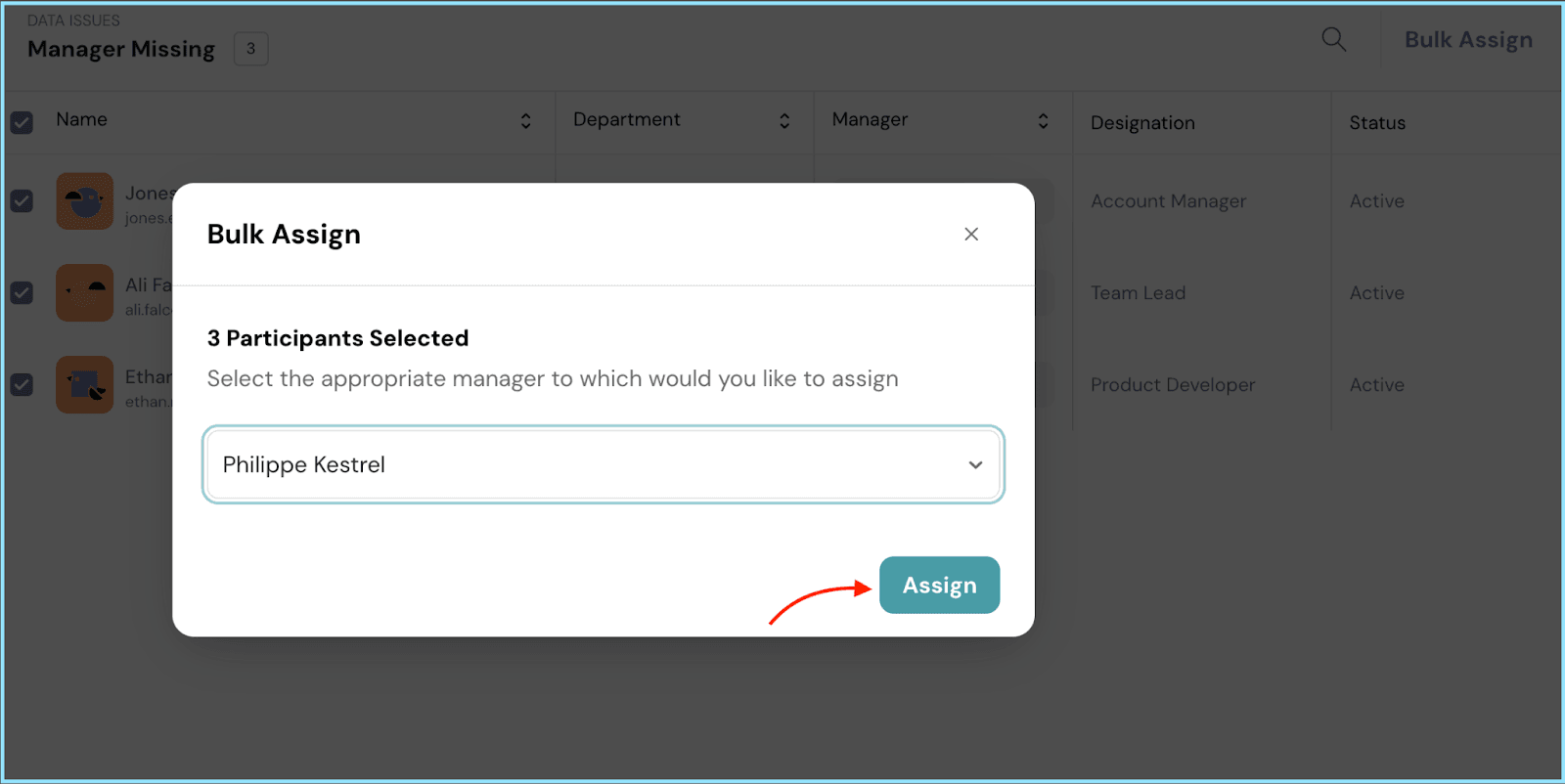This screenshot has height=784, width=1565.
Task: Click Jones's avatar thumbnail
Action: [x=85, y=201]
